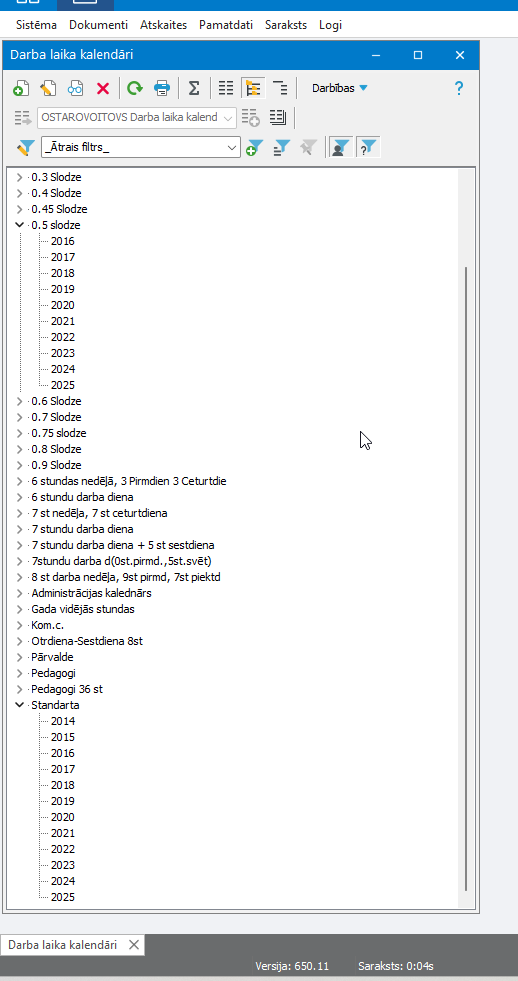Switch to flat list view icon
518x981 pixels.
pyautogui.click(x=226, y=88)
